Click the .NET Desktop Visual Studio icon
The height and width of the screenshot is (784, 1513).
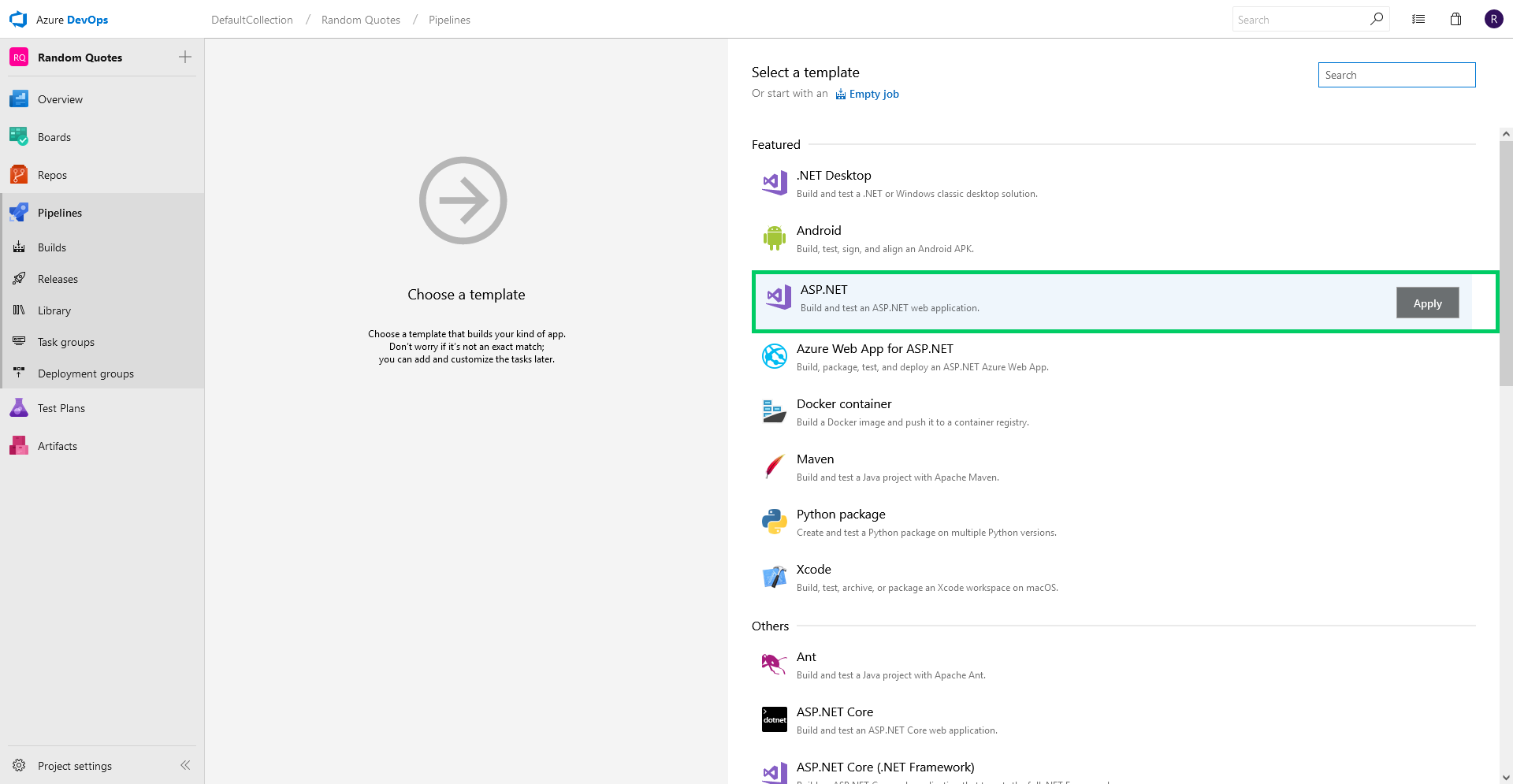775,184
